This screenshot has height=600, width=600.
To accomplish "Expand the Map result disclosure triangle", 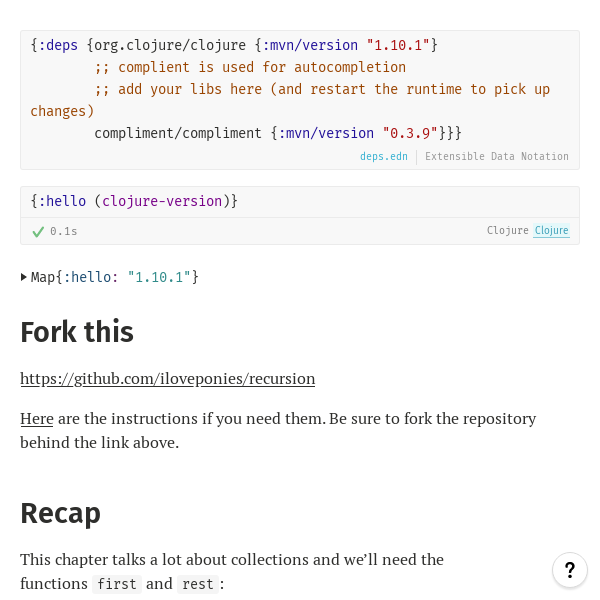I will 24,277.
